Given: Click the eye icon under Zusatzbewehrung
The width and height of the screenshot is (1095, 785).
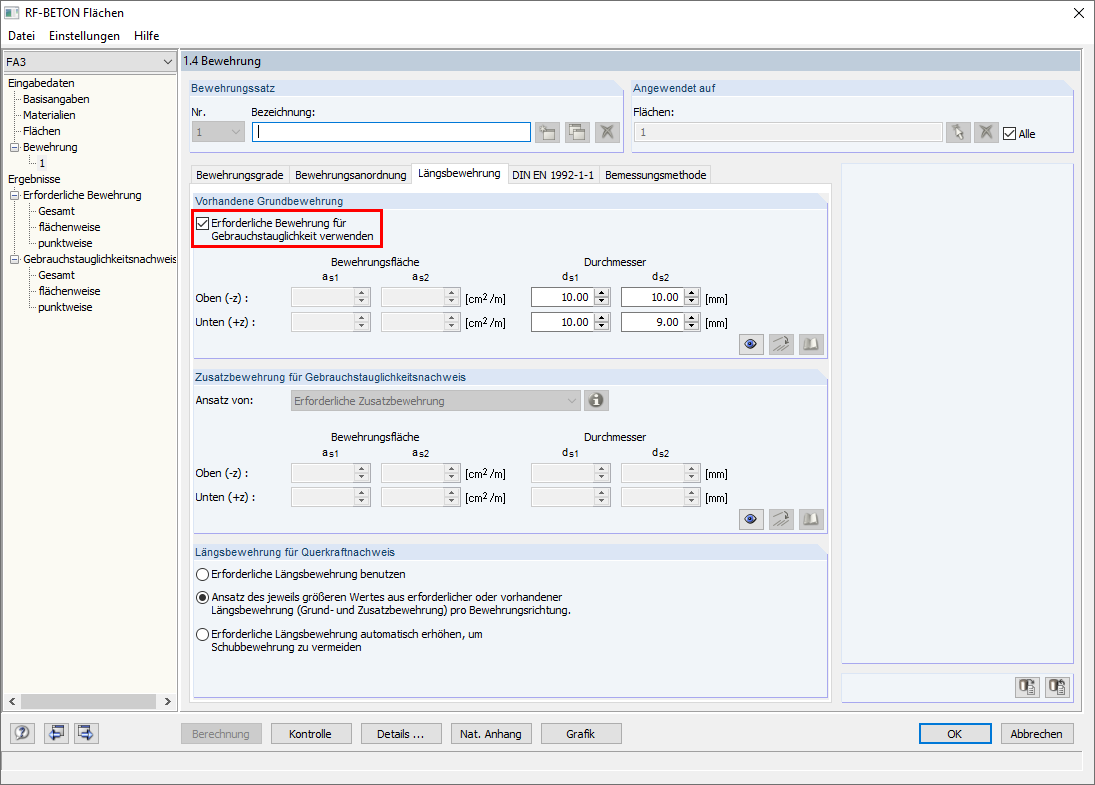Looking at the screenshot, I should tap(751, 520).
